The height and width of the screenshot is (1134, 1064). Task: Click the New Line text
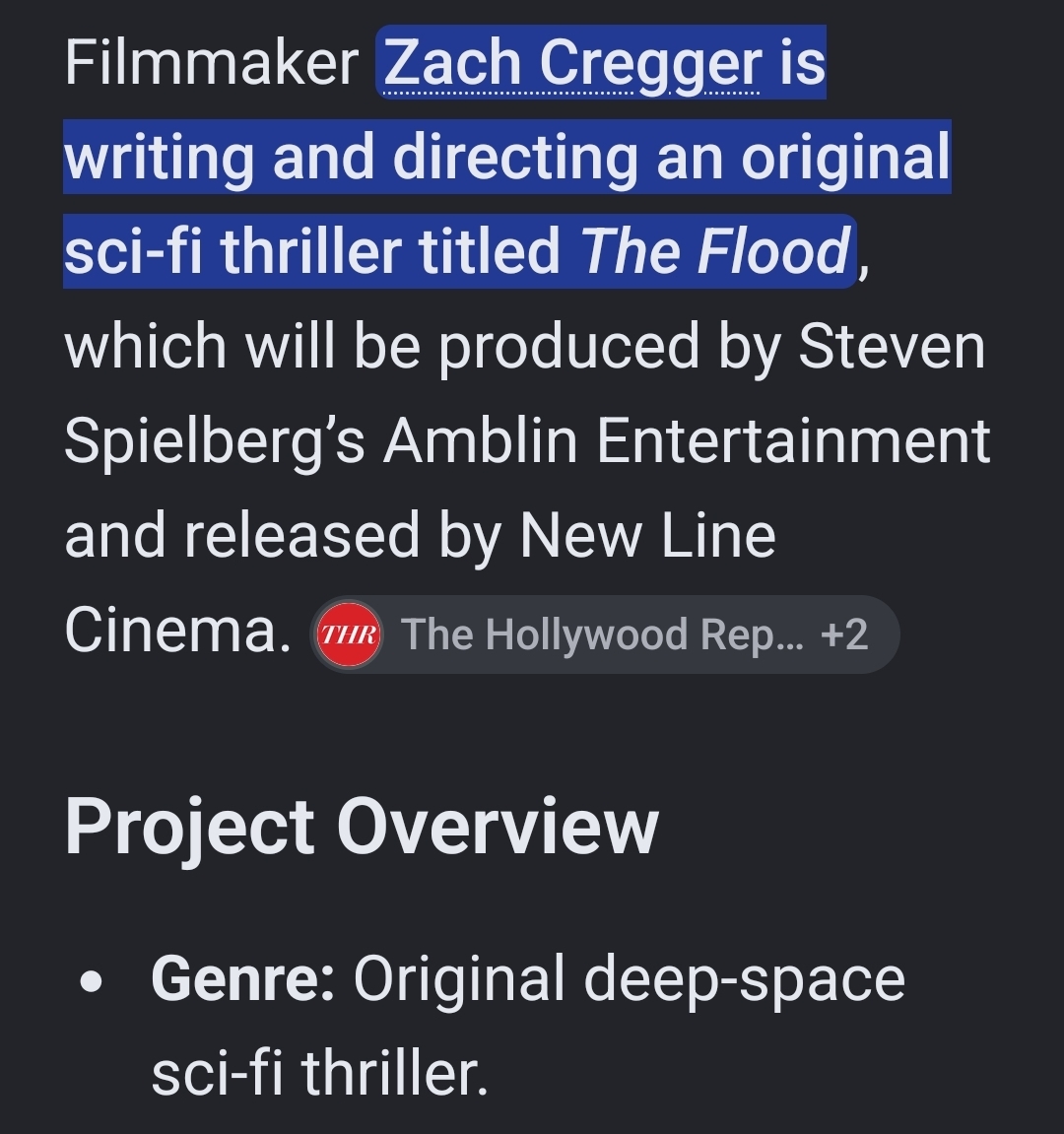tap(647, 536)
